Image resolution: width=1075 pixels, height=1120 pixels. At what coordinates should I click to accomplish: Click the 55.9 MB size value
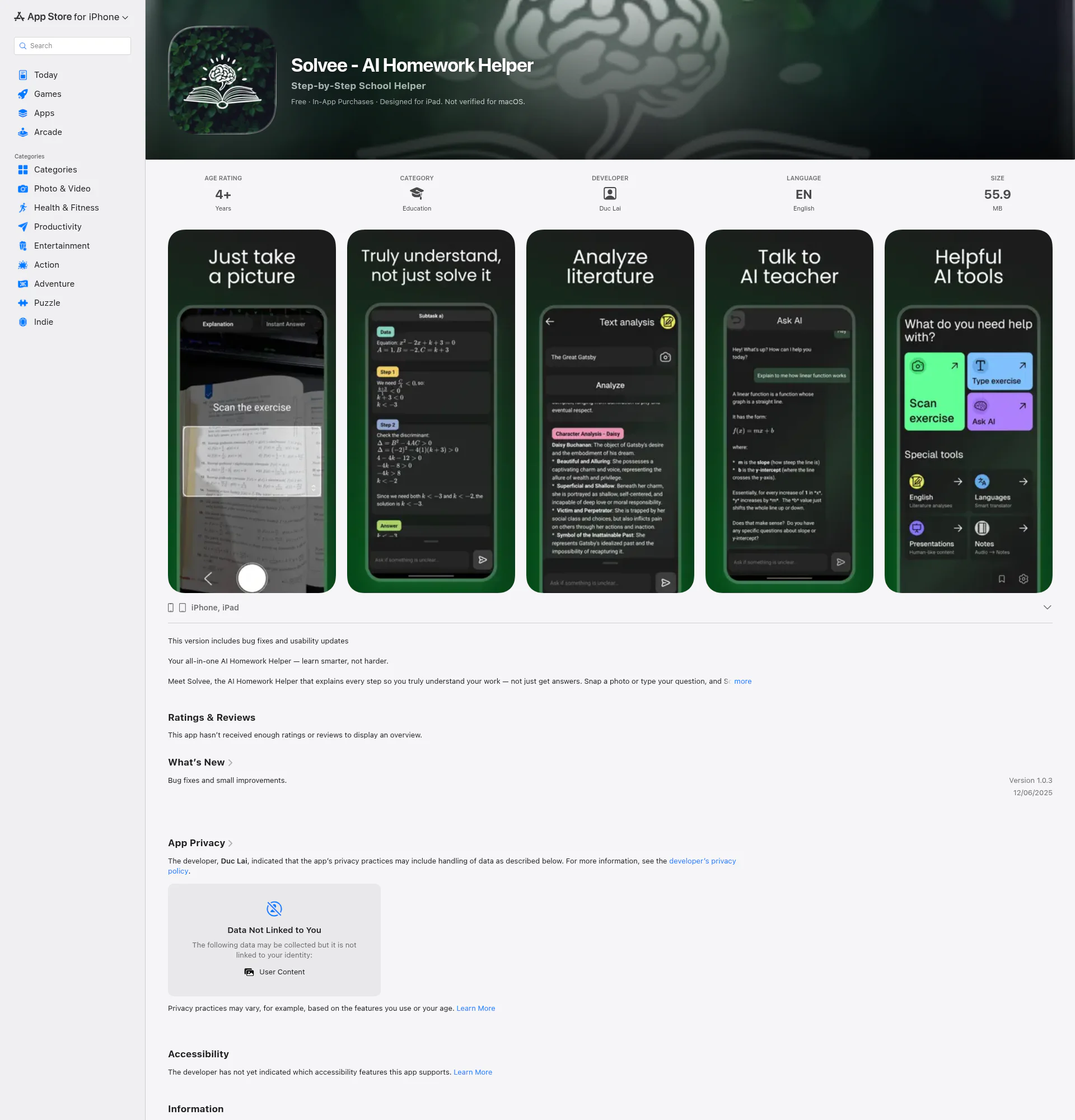click(x=997, y=194)
